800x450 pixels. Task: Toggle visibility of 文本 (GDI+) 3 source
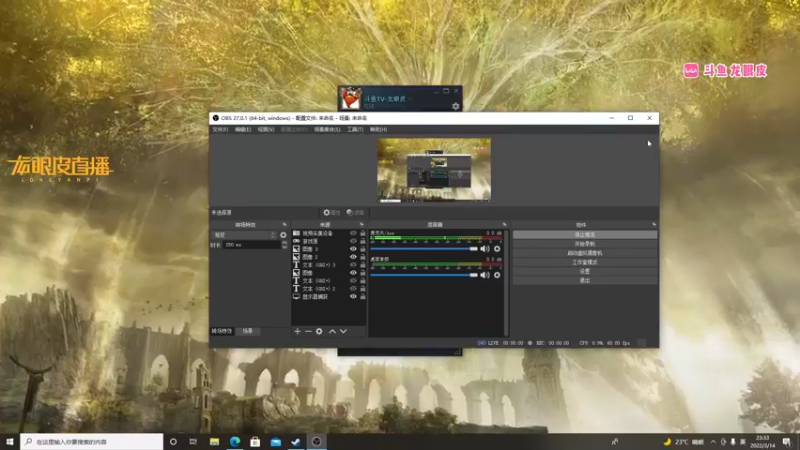pos(353,265)
